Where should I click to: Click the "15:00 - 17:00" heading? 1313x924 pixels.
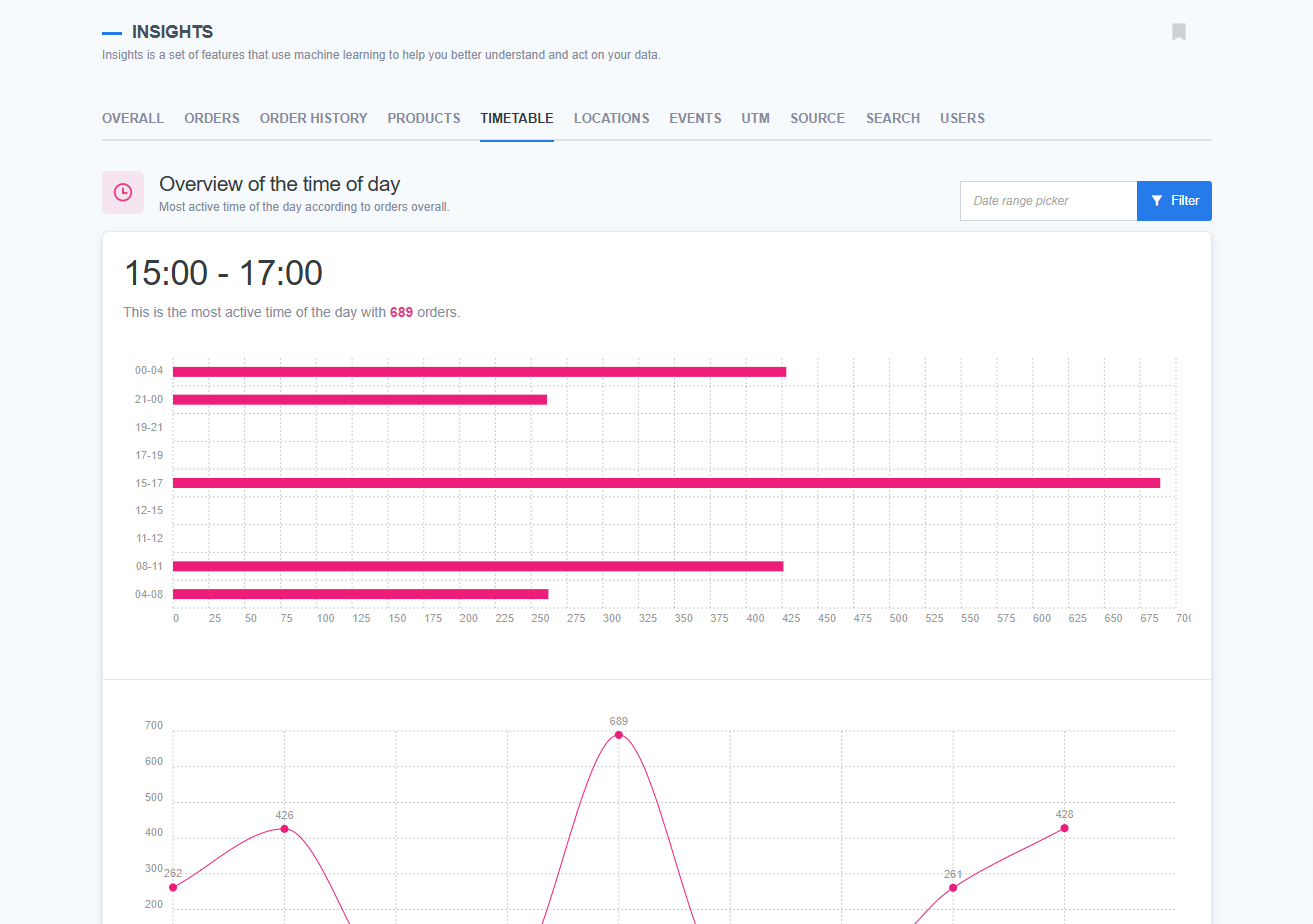point(223,274)
